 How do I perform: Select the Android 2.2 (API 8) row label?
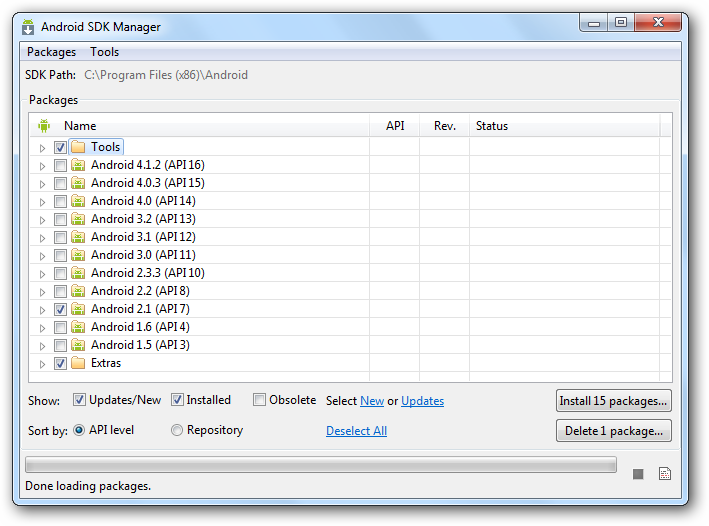tap(140, 291)
